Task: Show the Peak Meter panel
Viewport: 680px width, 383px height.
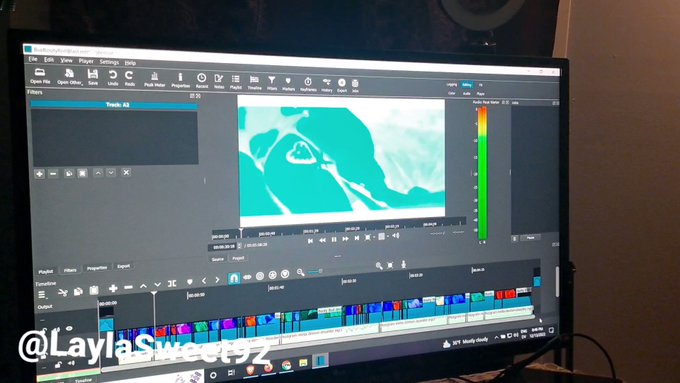Action: (154, 80)
